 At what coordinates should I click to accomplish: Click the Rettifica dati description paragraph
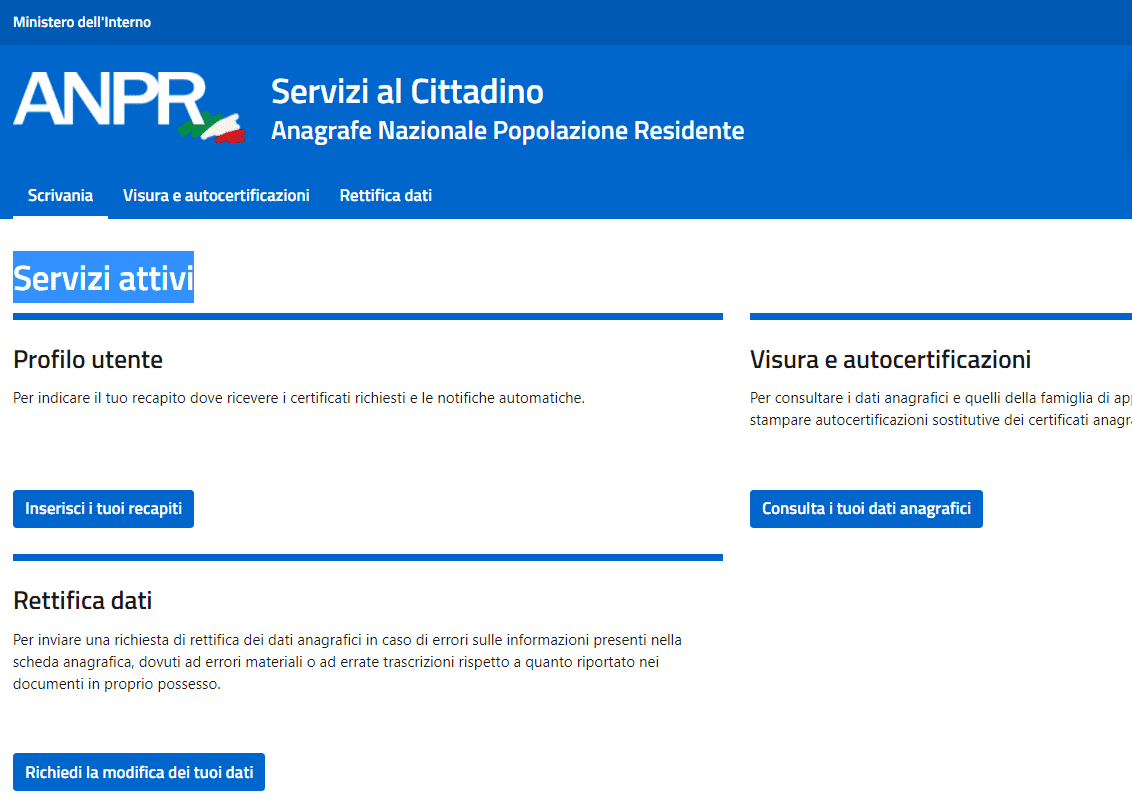347,662
